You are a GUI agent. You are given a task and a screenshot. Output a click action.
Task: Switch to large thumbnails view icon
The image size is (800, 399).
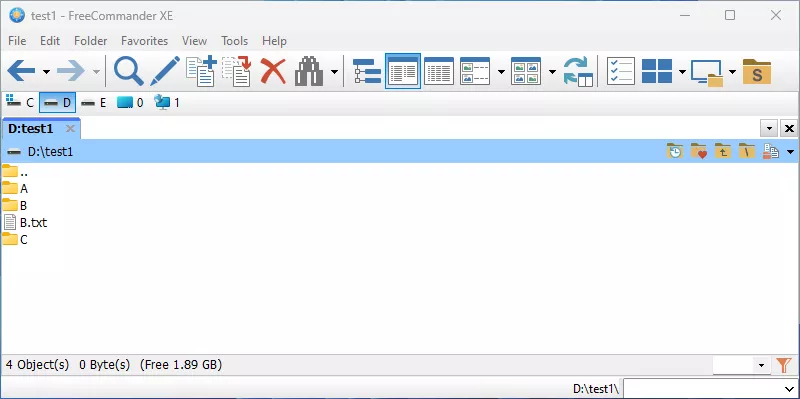pos(526,71)
